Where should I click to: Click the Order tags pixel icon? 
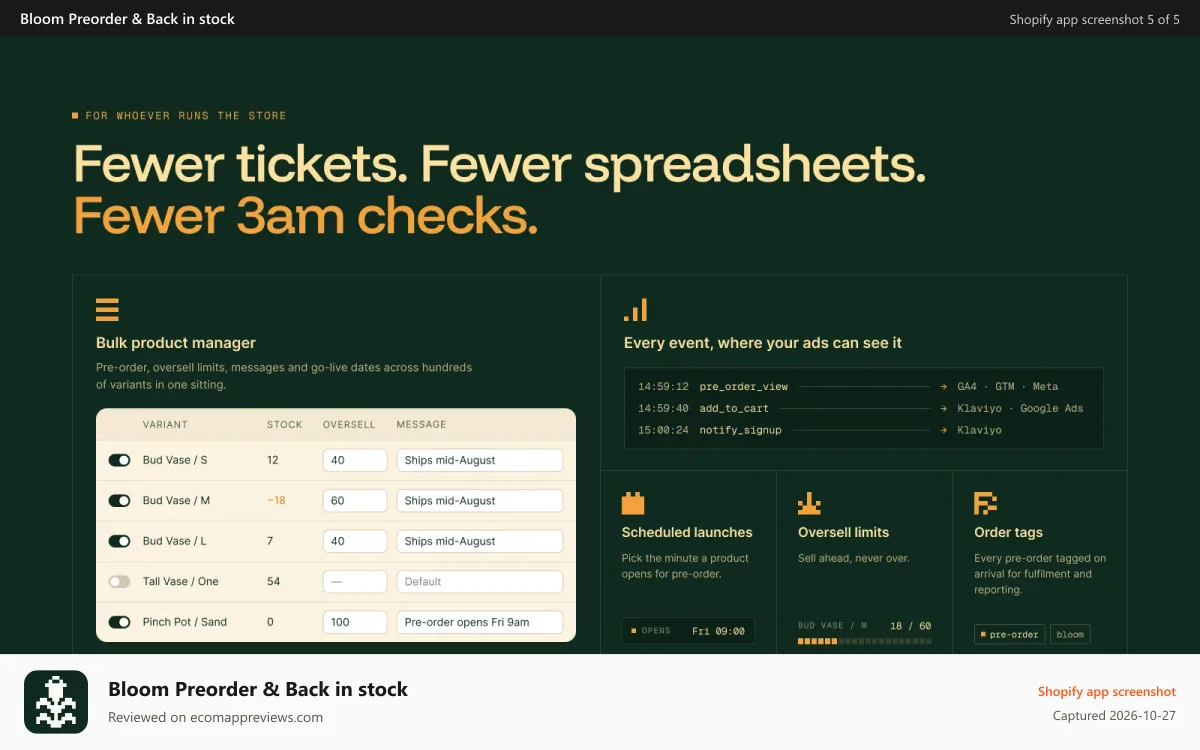click(x=986, y=503)
